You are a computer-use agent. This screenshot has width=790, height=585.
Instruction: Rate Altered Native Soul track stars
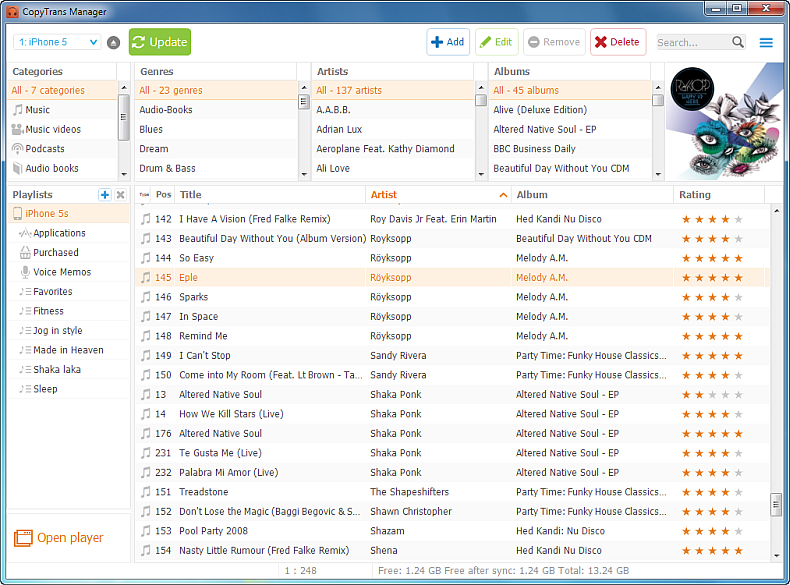(x=711, y=394)
